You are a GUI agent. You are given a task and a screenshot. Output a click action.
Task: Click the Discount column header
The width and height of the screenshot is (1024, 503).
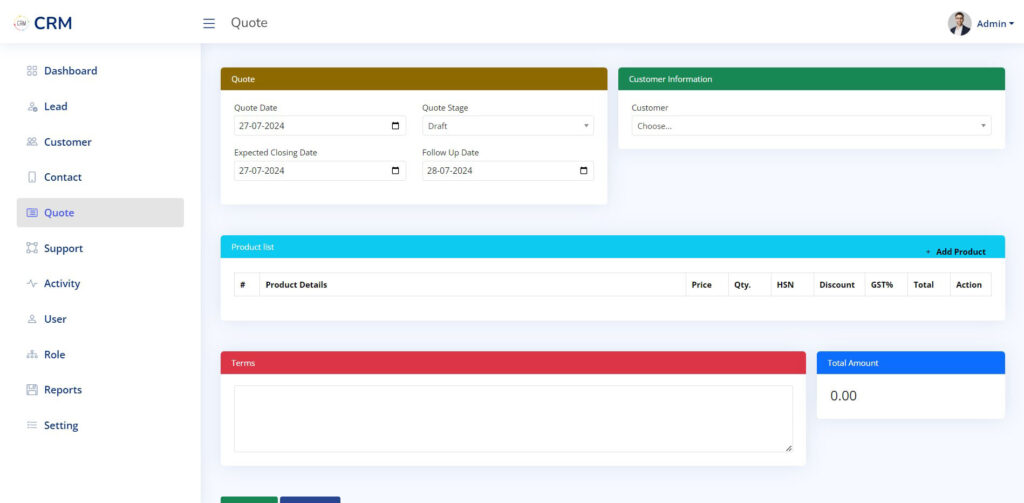[837, 285]
